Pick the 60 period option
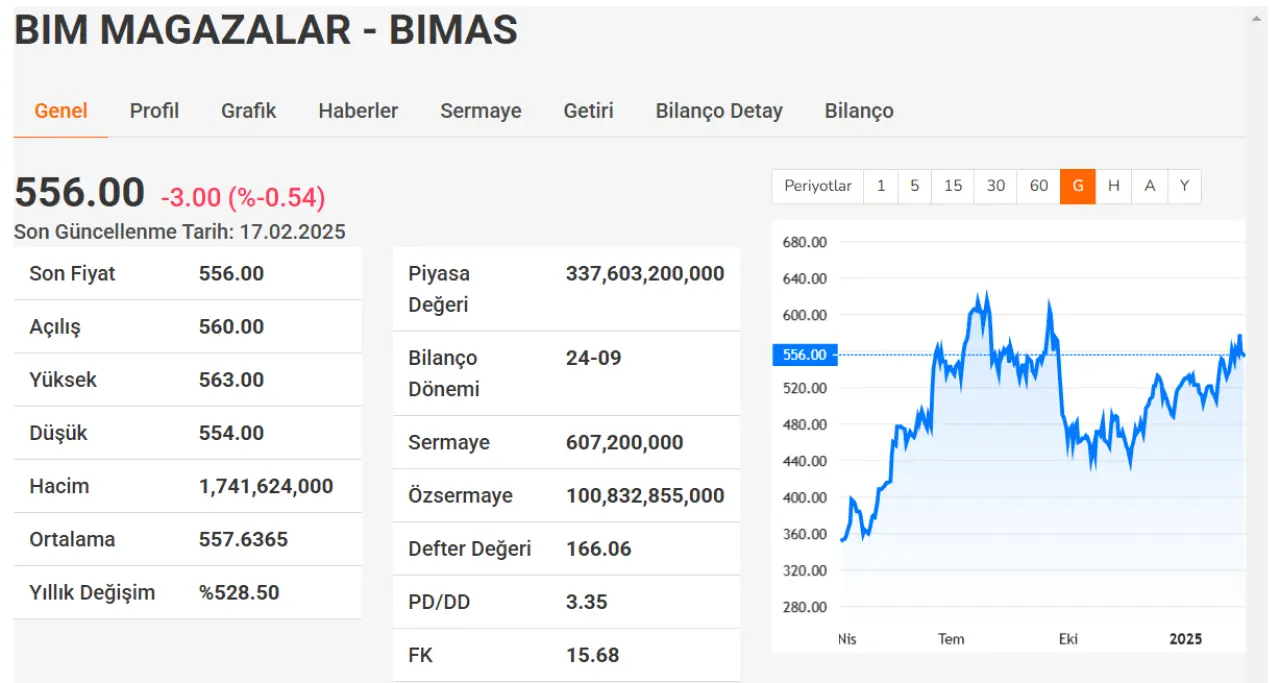This screenshot has width=1280, height=683. click(1038, 186)
